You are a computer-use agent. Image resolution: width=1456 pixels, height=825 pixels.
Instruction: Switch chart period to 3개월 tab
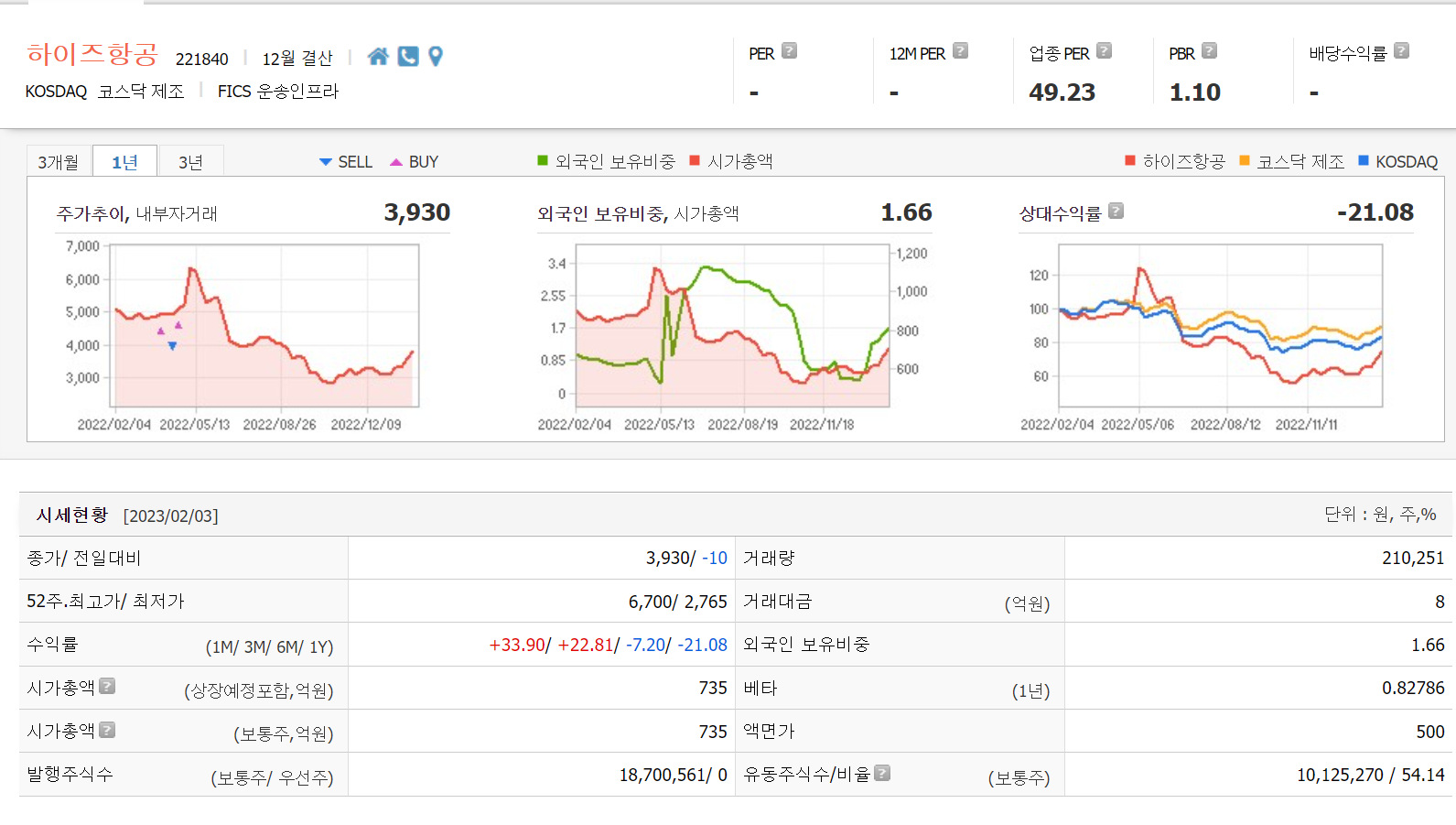(x=59, y=162)
